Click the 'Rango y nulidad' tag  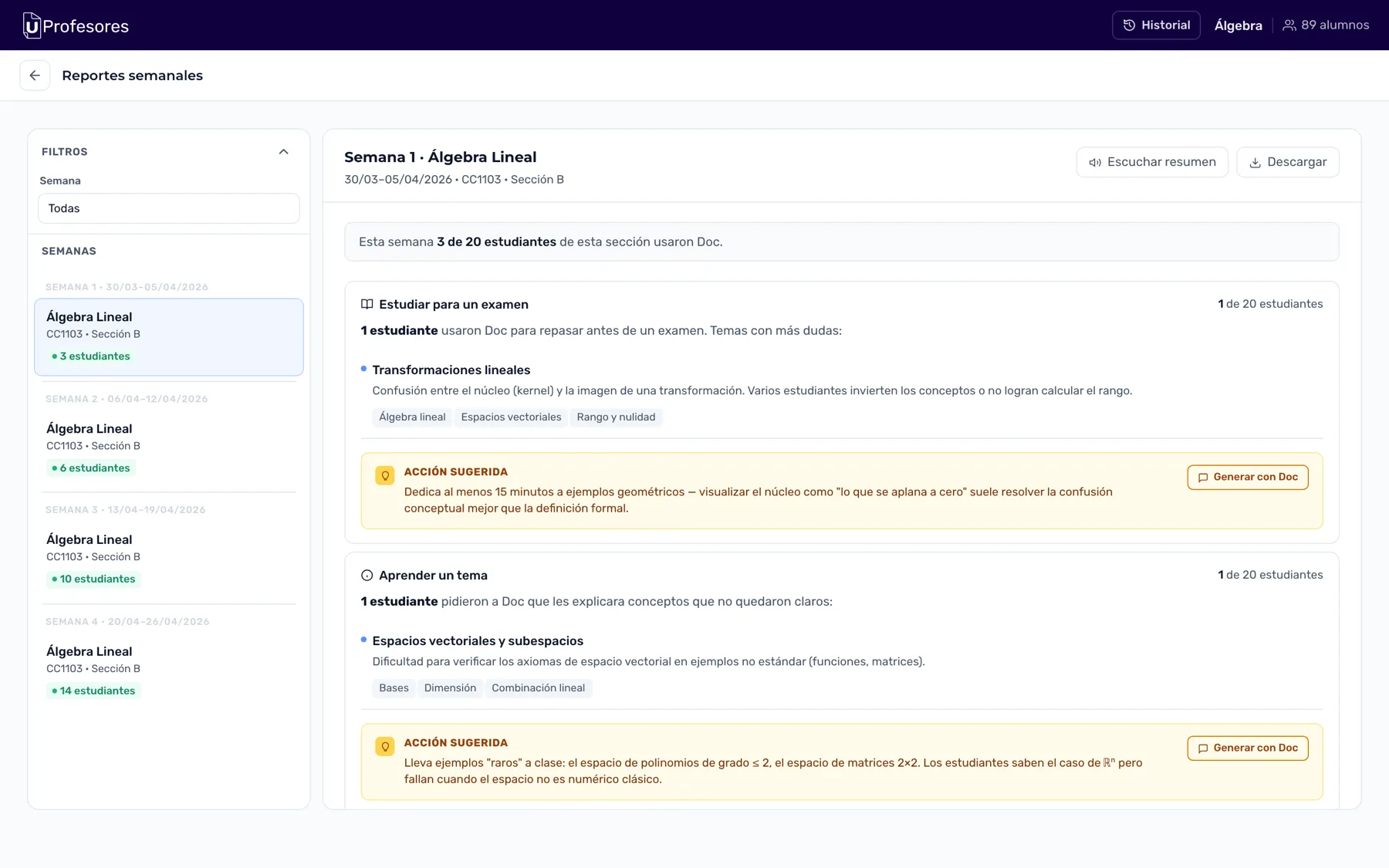pos(616,417)
